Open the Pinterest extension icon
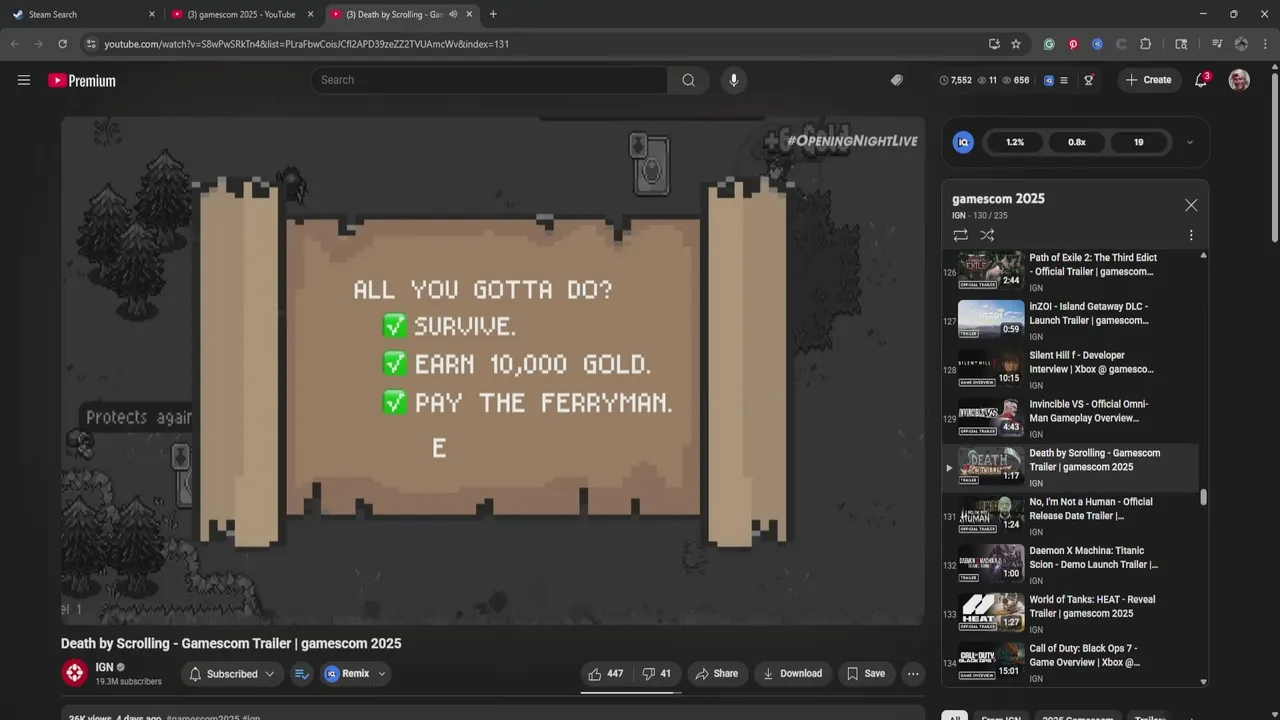Image resolution: width=1280 pixels, height=720 pixels. click(1073, 44)
